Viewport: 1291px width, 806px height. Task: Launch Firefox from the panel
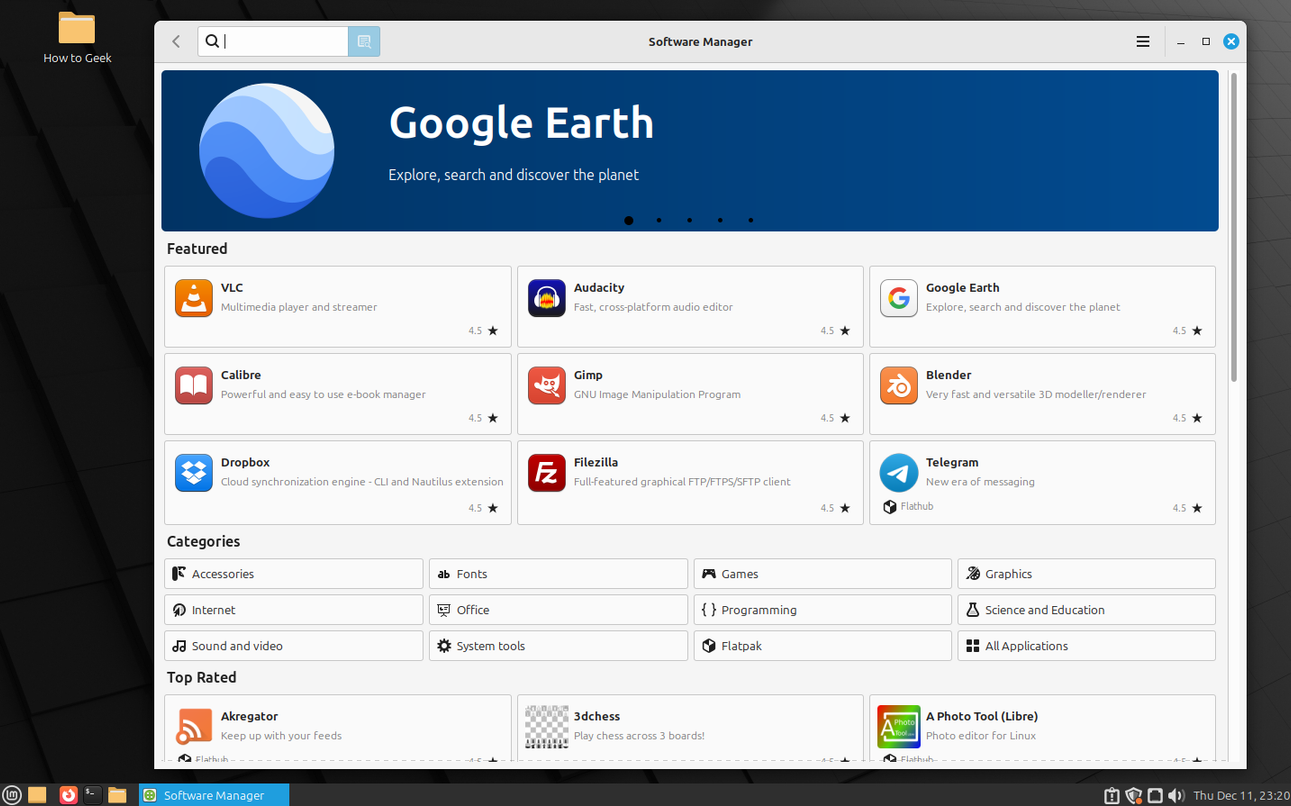point(68,795)
